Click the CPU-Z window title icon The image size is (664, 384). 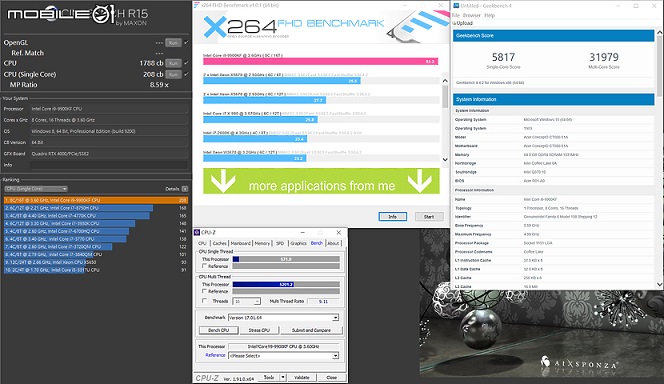(x=197, y=232)
